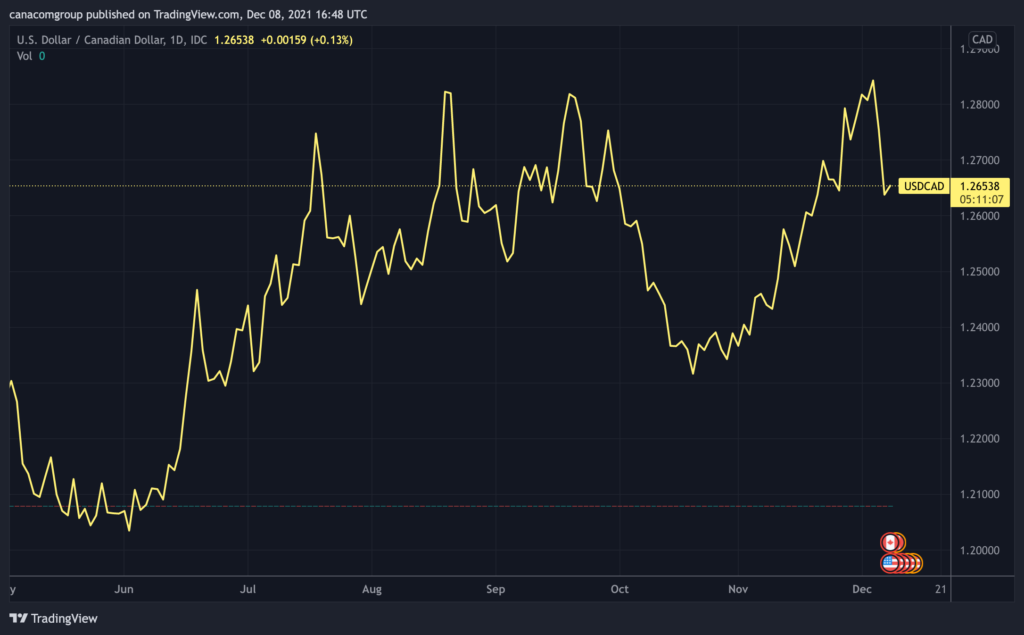1024x635 pixels.
Task: Click the +0.00159 (+0.13%) change value
Action: pos(309,40)
